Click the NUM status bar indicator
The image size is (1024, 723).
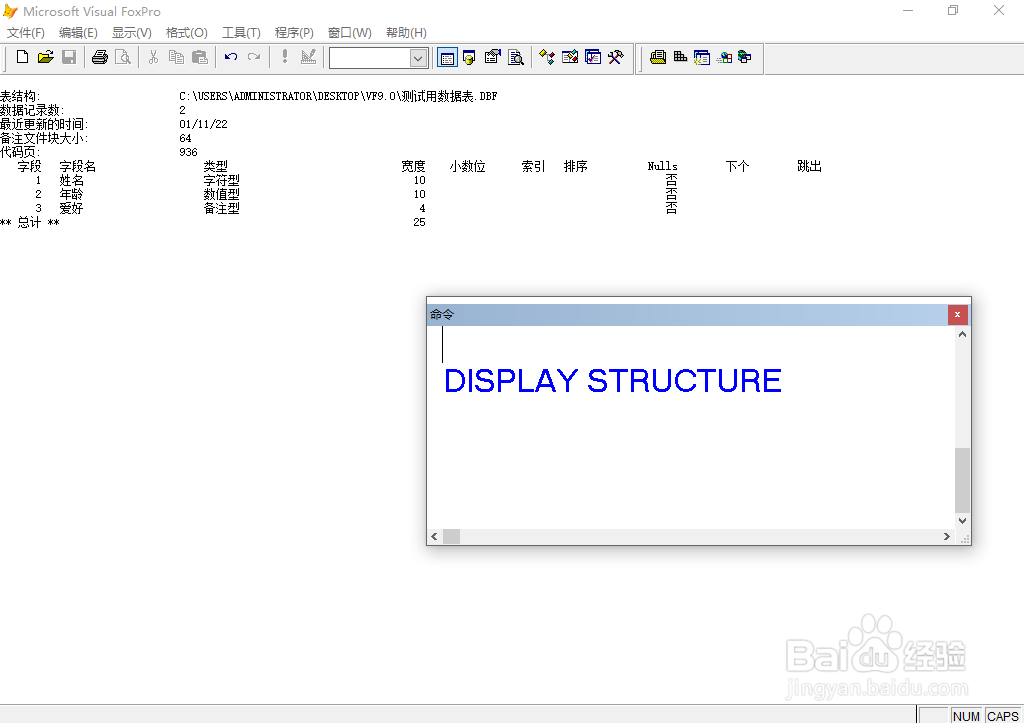tap(966, 716)
